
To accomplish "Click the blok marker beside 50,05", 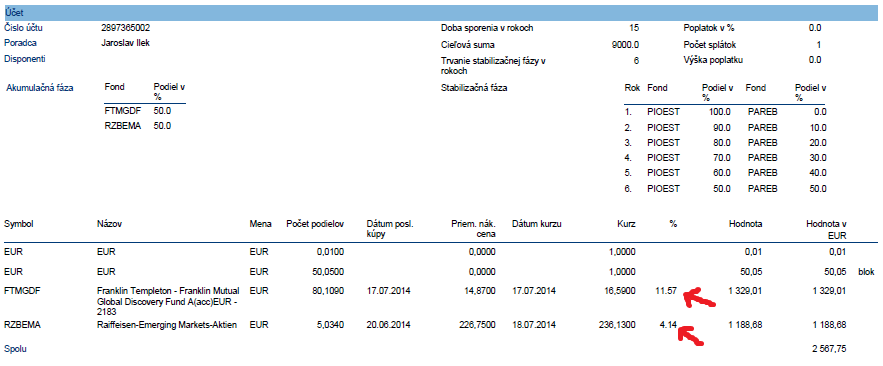I will click(x=866, y=271).
